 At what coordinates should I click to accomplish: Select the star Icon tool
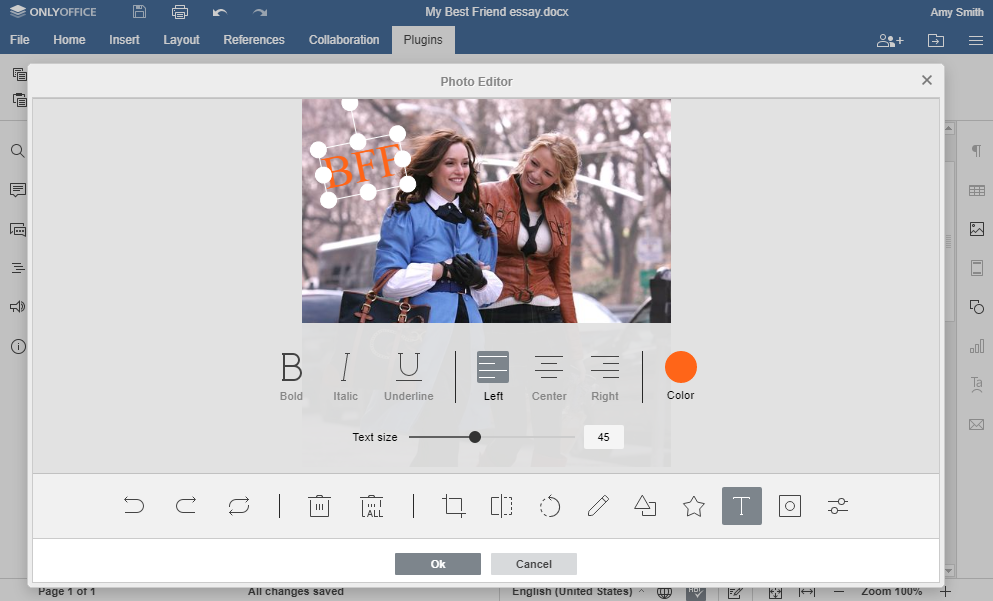tap(693, 505)
